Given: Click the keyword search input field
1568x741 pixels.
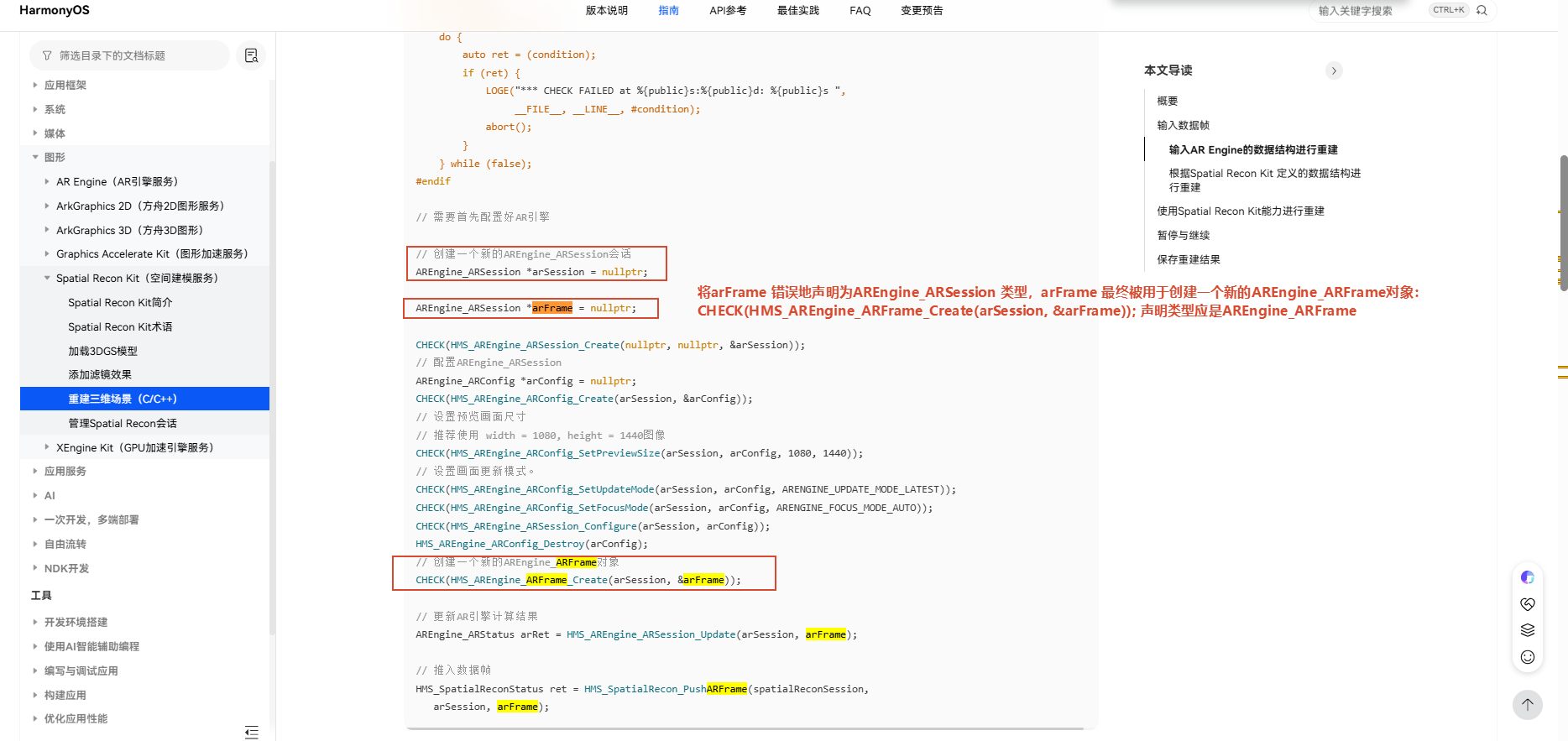Looking at the screenshot, I should coord(1370,11).
